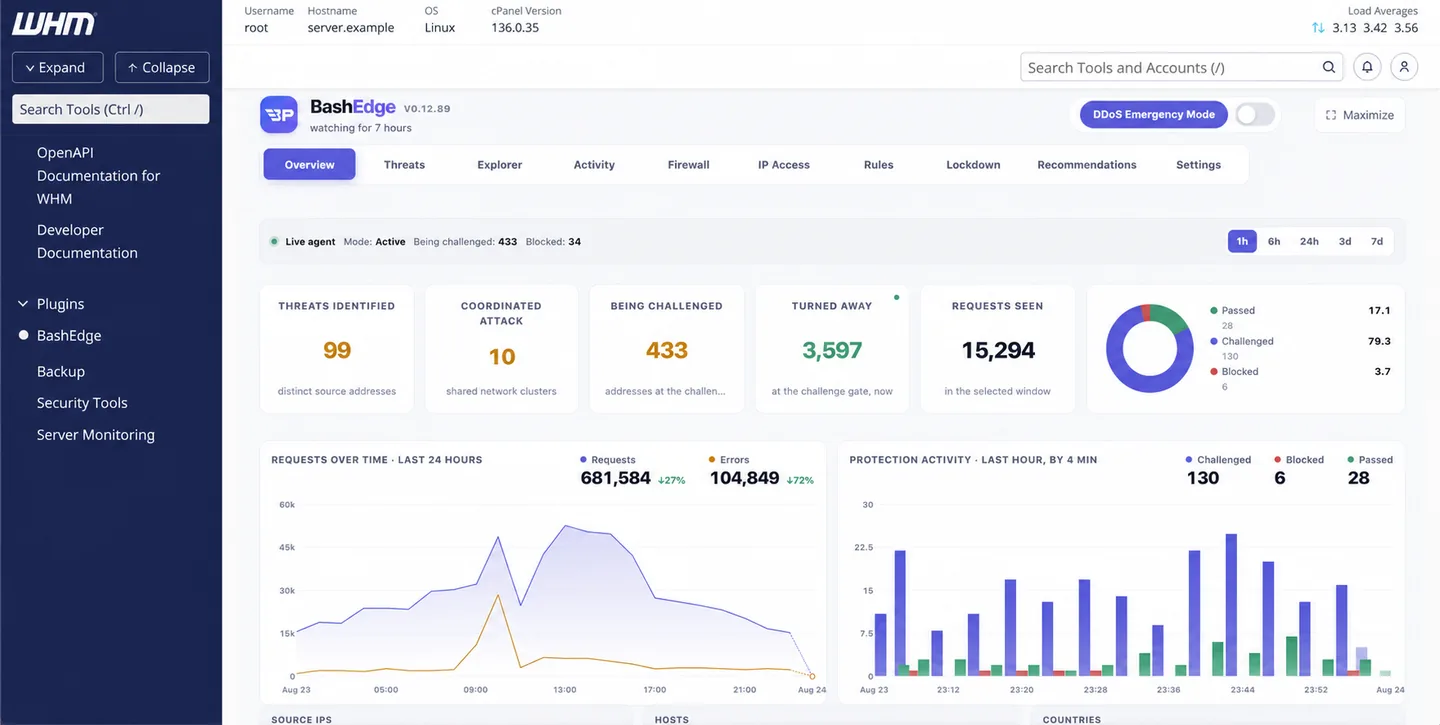Open the Coordinated Attack card
Image resolution: width=1440 pixels, height=725 pixels.
point(501,349)
